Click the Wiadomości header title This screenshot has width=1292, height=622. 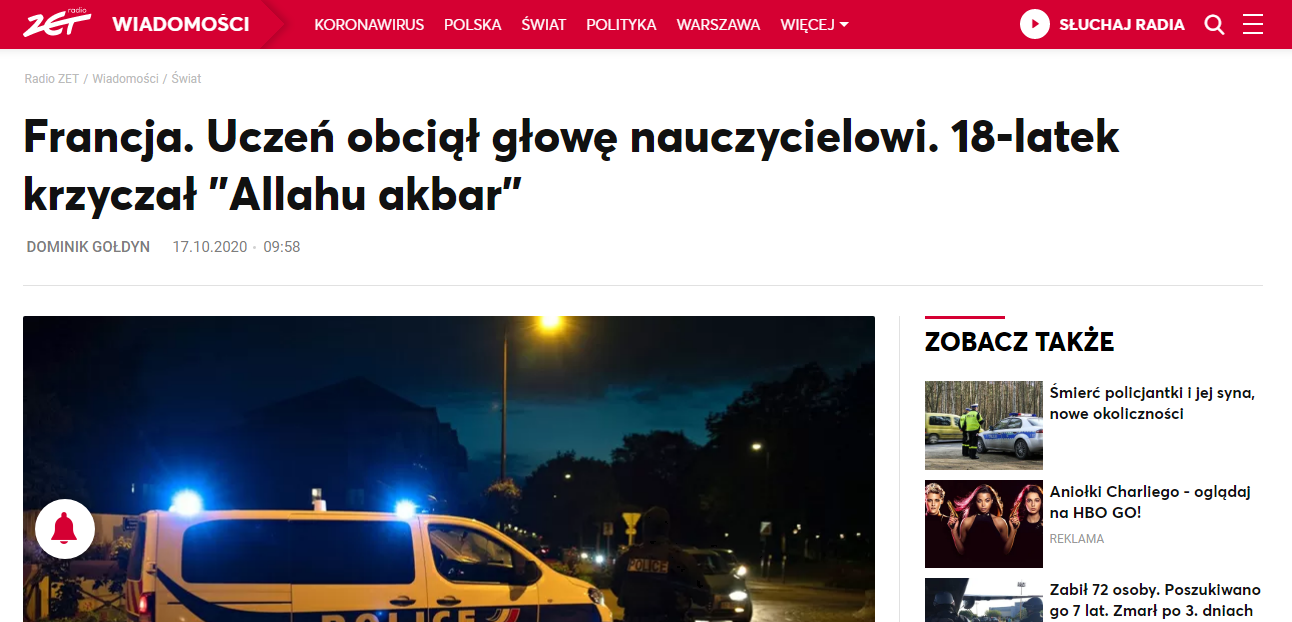pos(181,24)
